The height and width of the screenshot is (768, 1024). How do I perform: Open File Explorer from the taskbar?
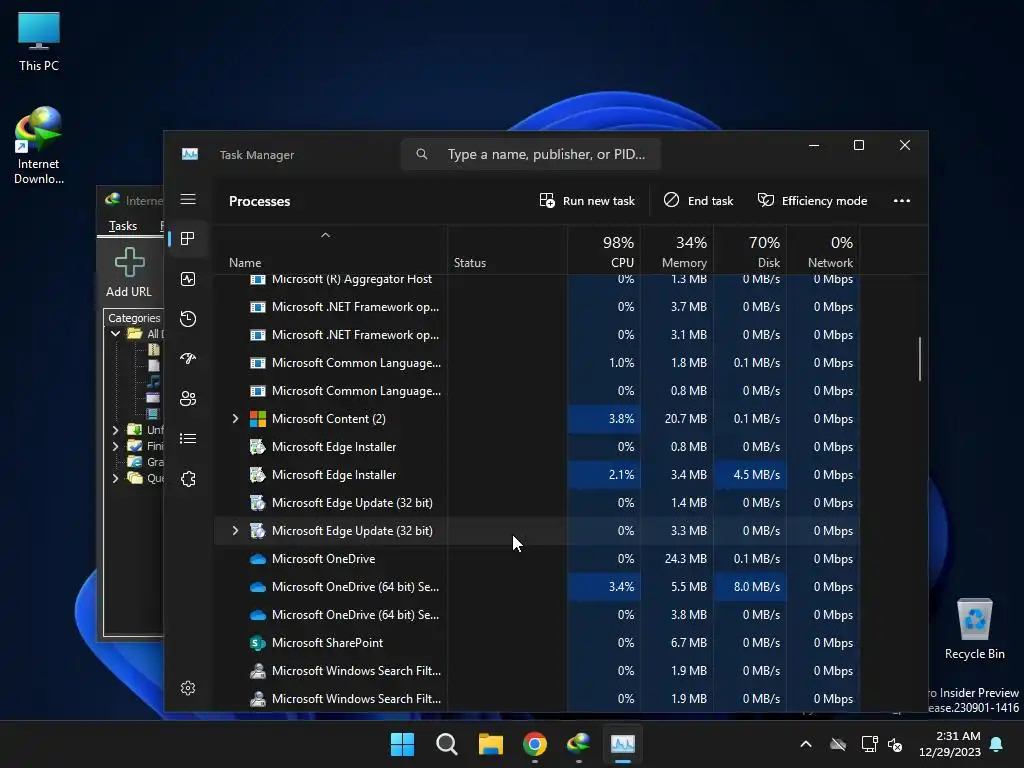pyautogui.click(x=490, y=744)
